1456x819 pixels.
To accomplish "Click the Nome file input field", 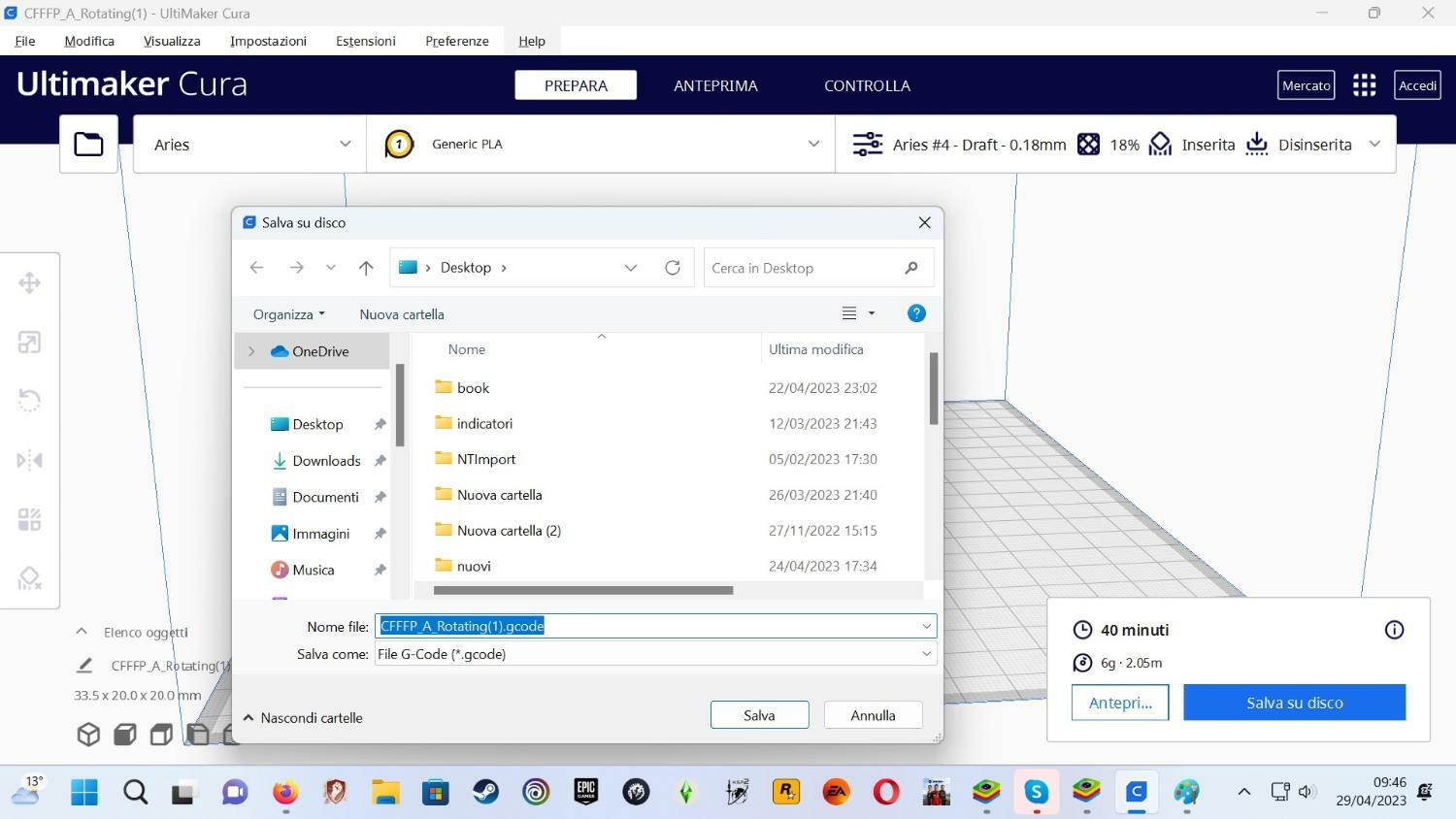I will click(x=655, y=626).
